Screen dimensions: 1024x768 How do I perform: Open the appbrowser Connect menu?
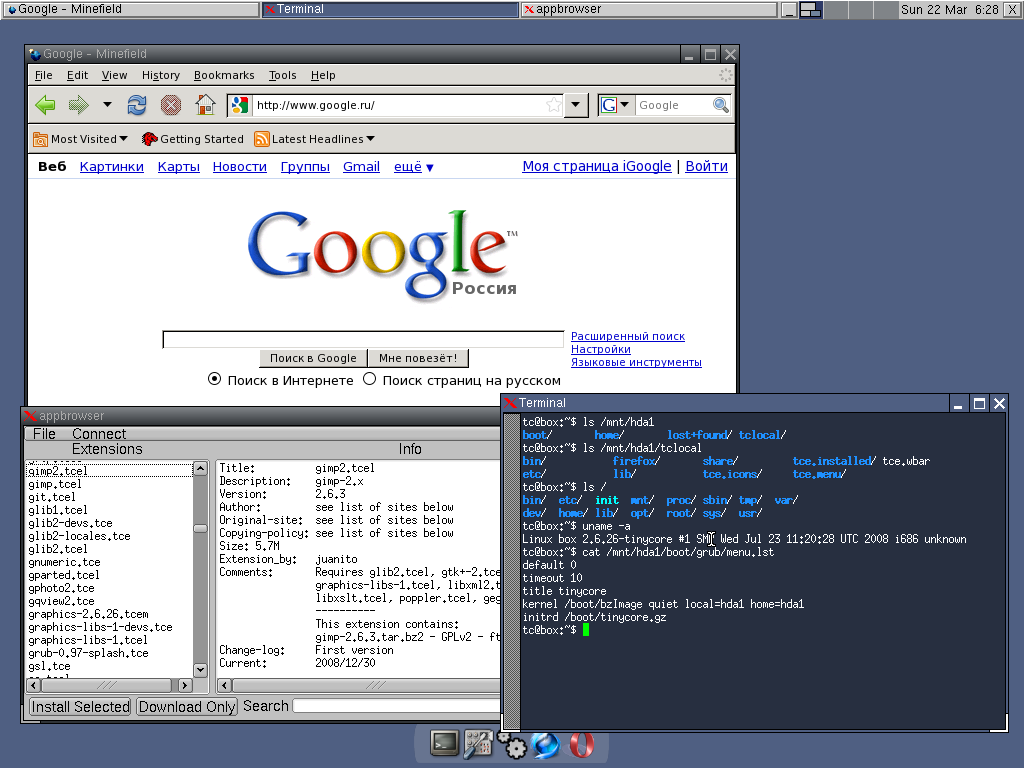(99, 434)
